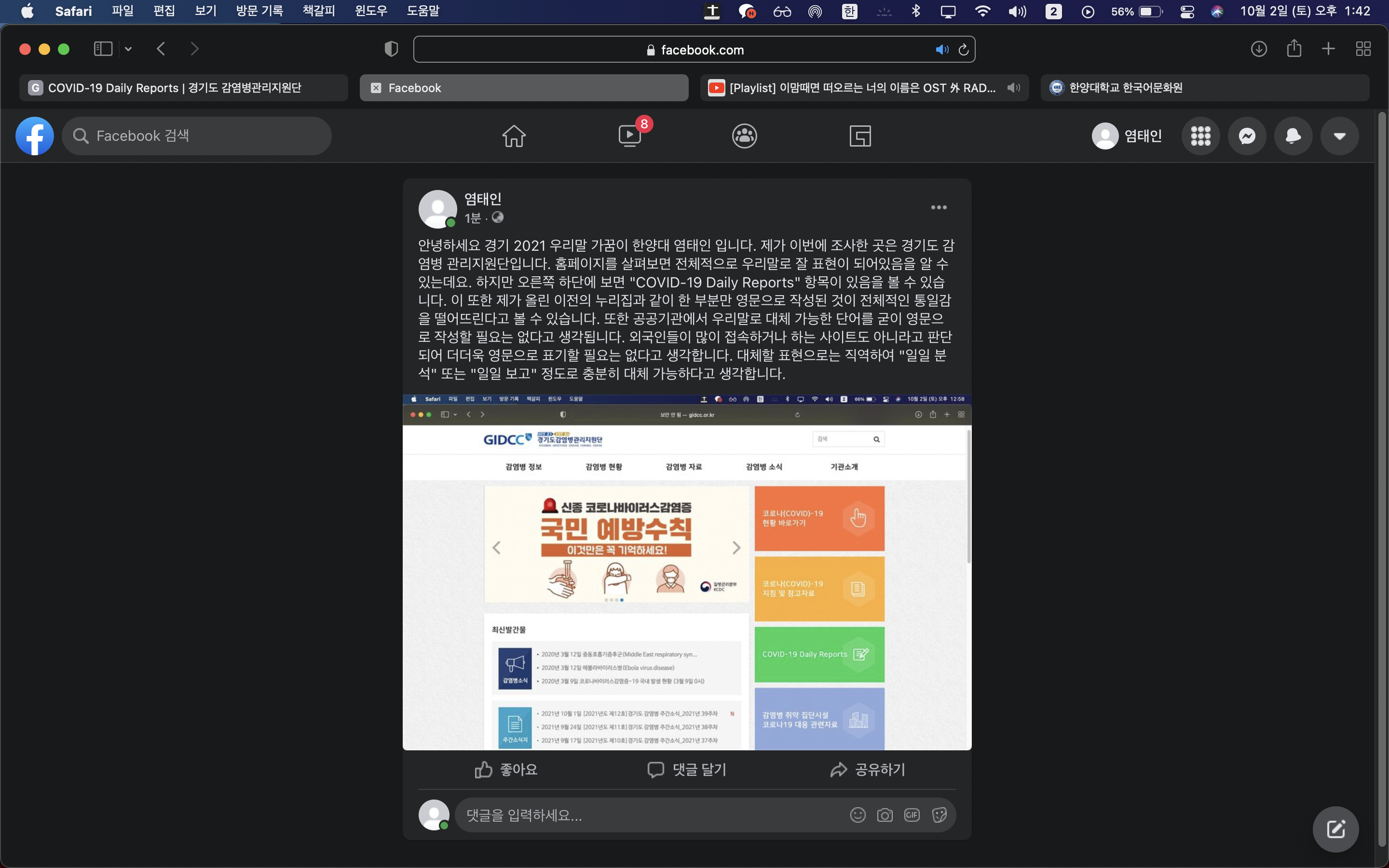This screenshot has width=1389, height=868.
Task: Click the emoji icon in comment box
Action: coord(858,814)
